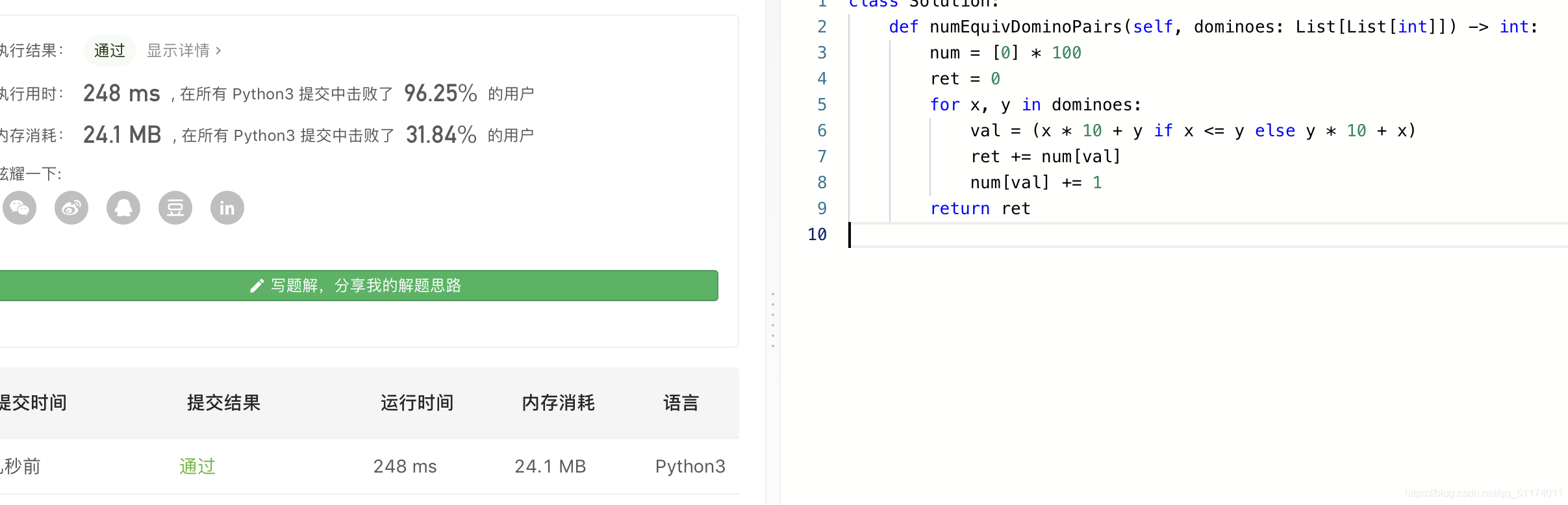Screen dimensions: 1568x505
Task: Share result via LinkedIn icon
Action: (x=227, y=208)
